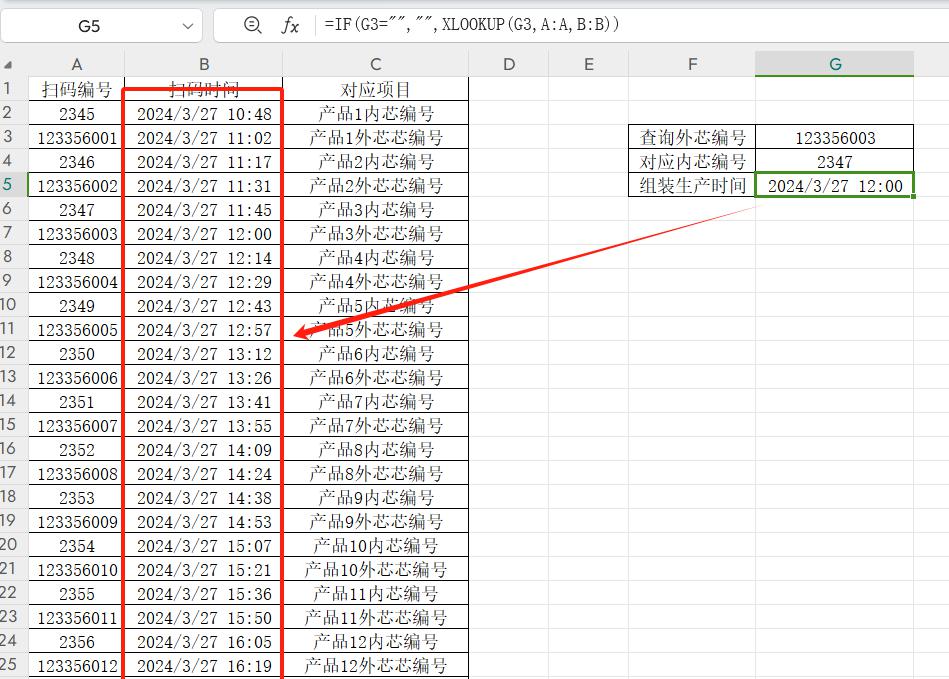Click cell 123356001 in column A
This screenshot has height=679, width=949.
76,137
